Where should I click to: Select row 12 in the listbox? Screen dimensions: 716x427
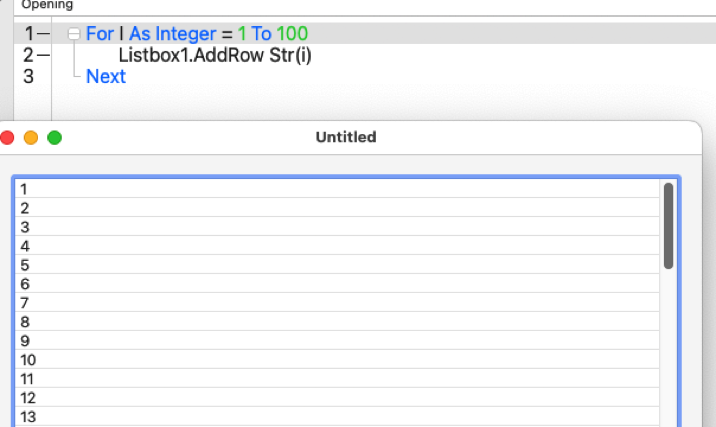tap(337, 397)
